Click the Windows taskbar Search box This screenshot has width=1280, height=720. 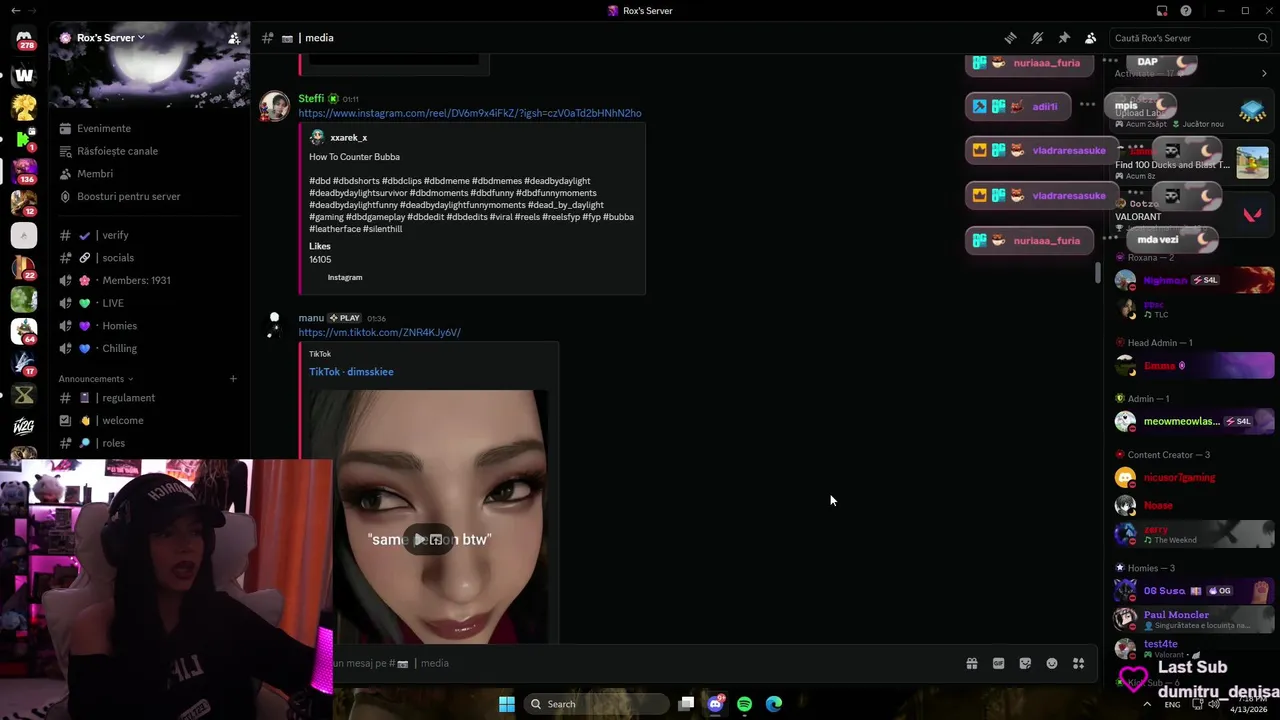[597, 704]
